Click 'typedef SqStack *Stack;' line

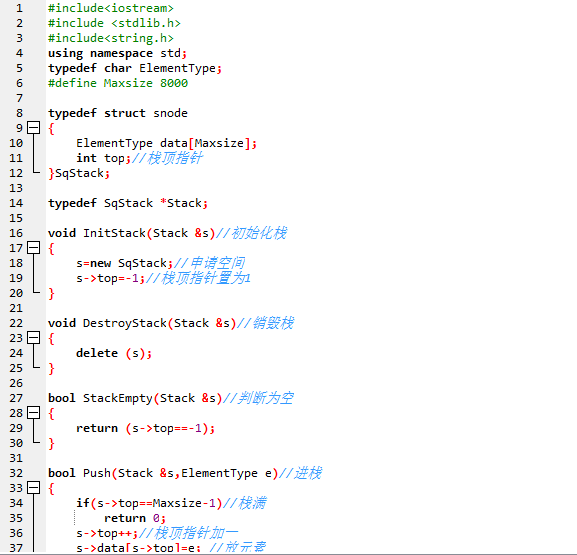point(128,203)
